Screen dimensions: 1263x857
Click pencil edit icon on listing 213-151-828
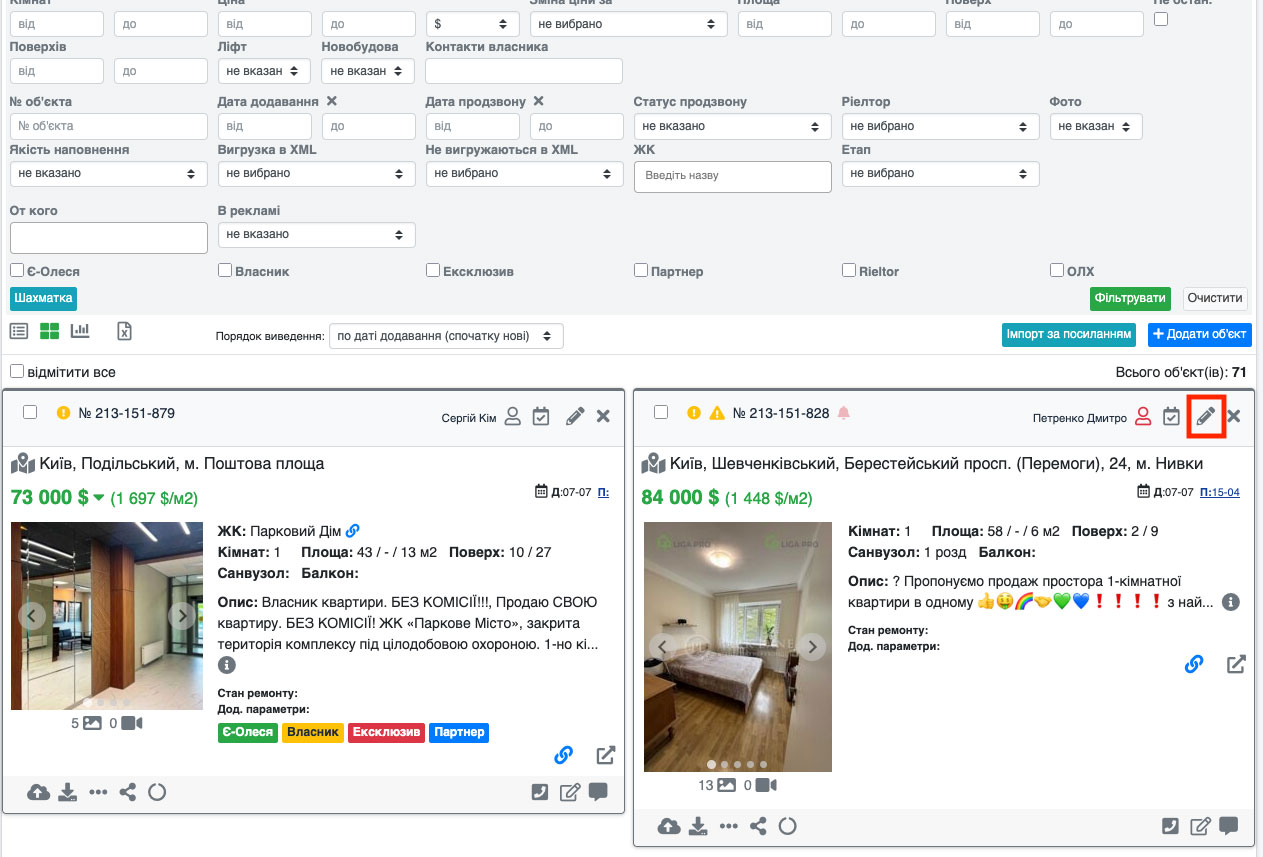[x=1206, y=416]
